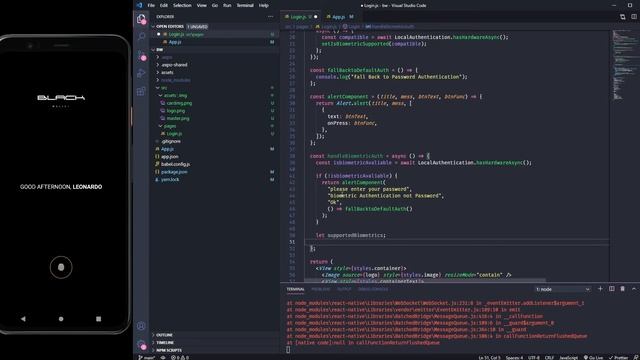Select the Debug Console panel tab
The image size is (640, 360).
click(373, 289)
